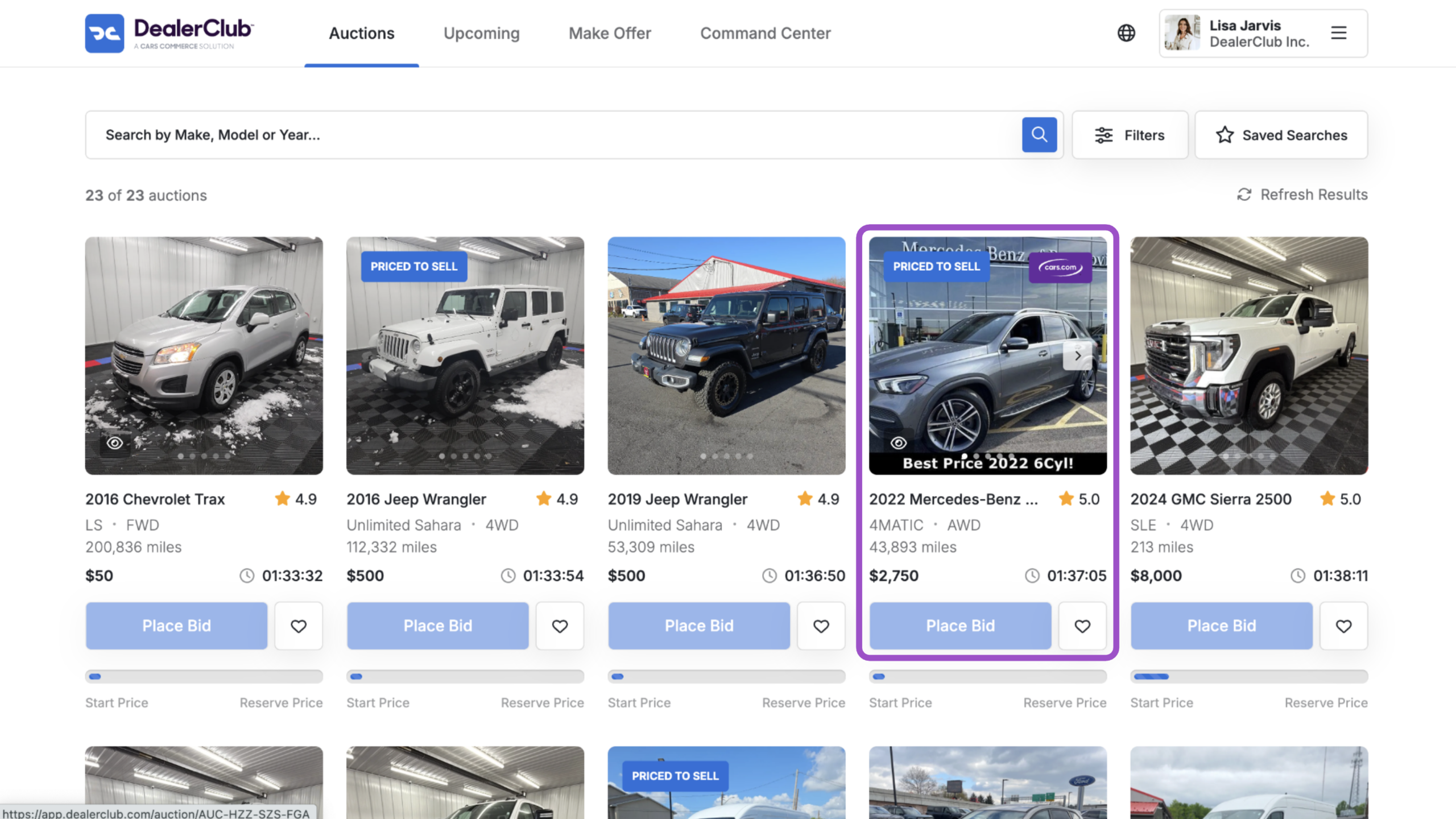Screen dimensions: 1456x819
Task: Click the cars.com badge on Mercedes photo
Action: 1060,267
